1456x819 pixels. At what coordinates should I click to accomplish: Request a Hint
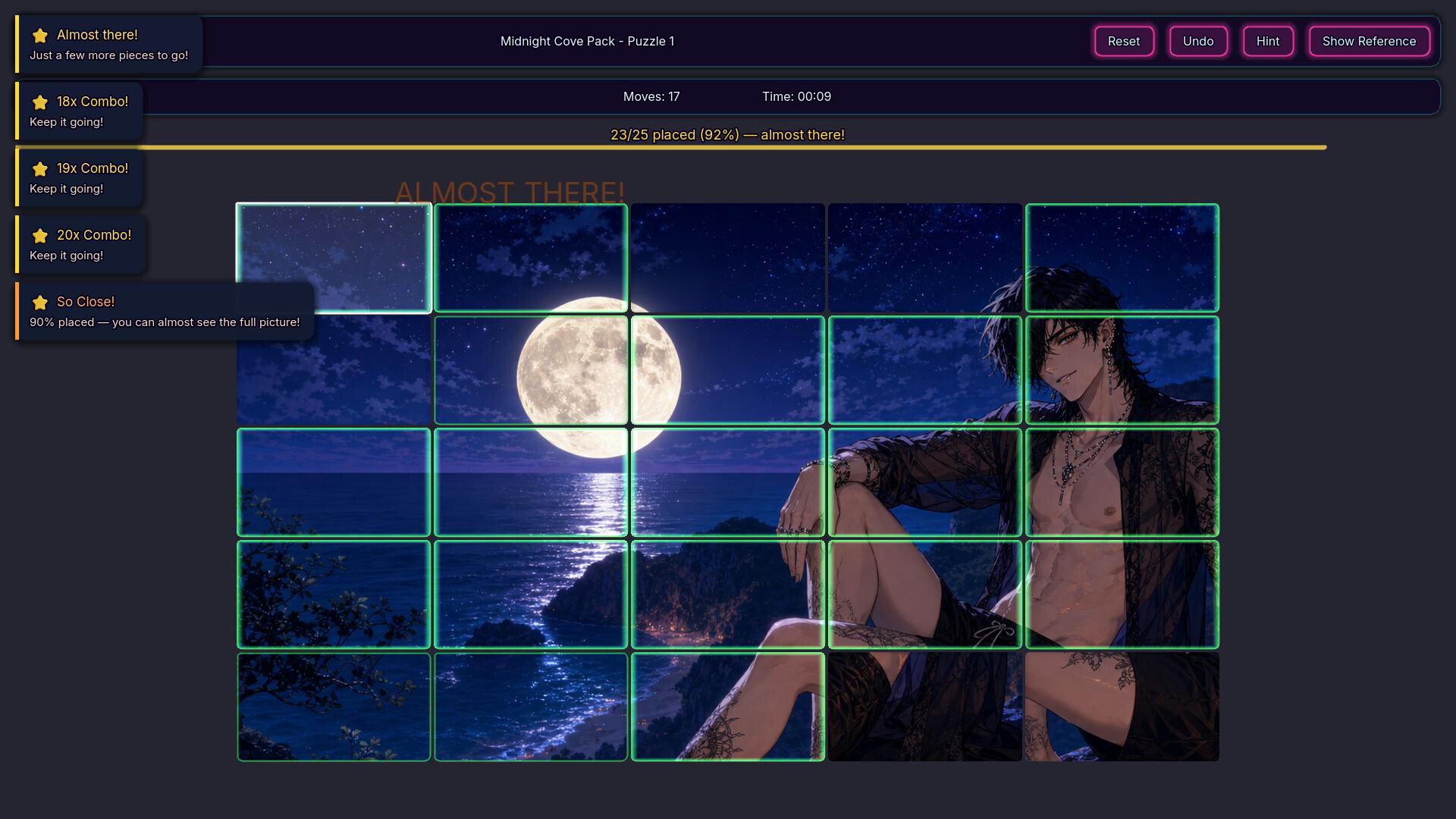[x=1268, y=41]
